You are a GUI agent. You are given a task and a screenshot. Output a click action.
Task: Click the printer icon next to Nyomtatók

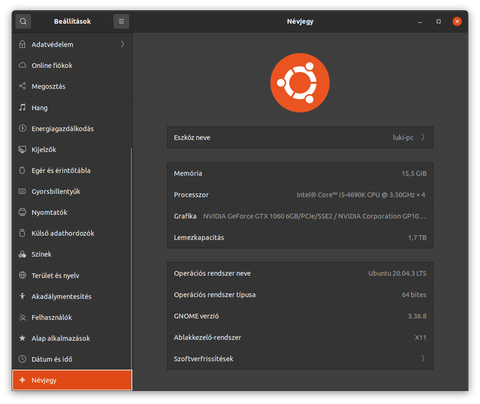(22, 212)
